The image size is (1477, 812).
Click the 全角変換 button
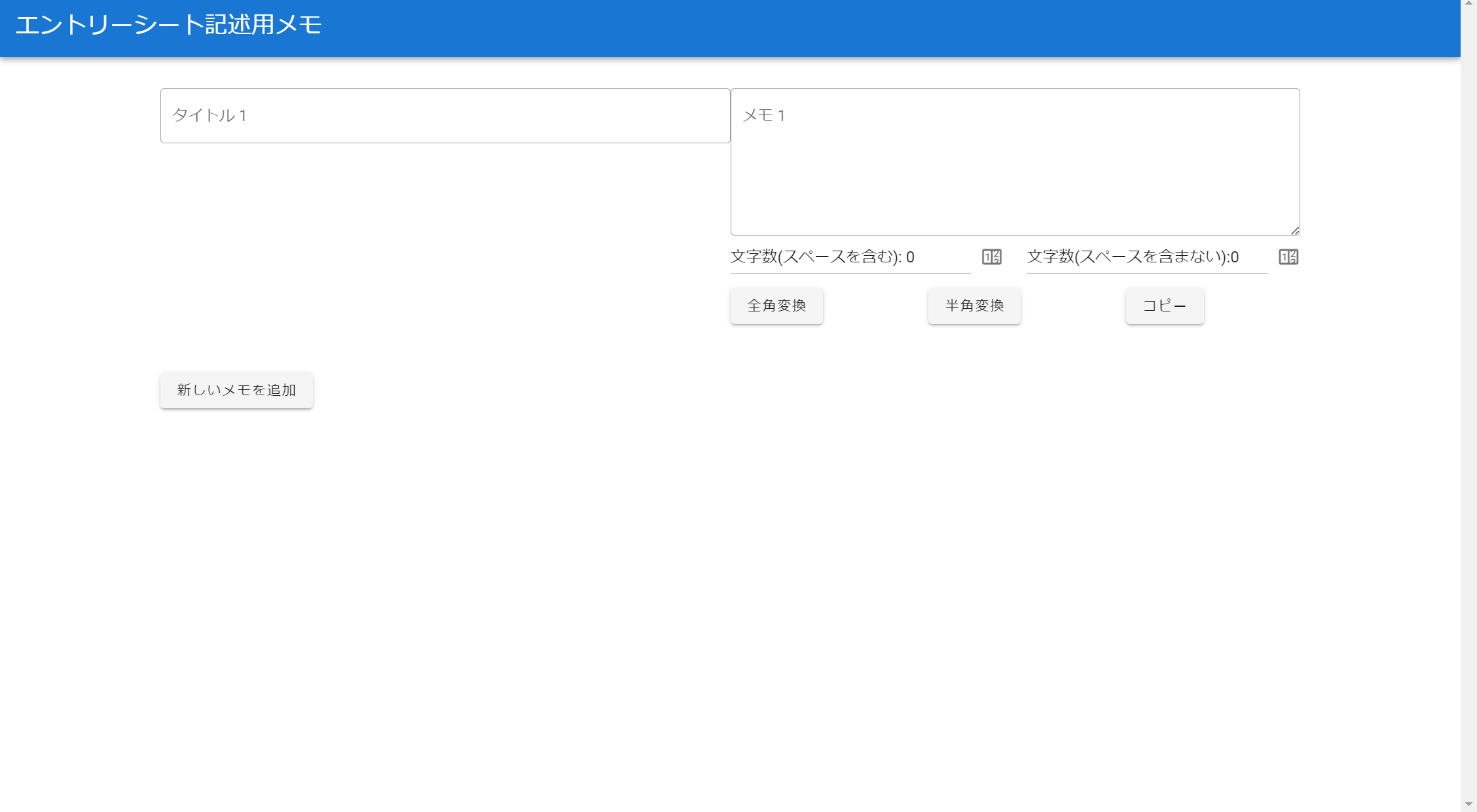tap(776, 306)
